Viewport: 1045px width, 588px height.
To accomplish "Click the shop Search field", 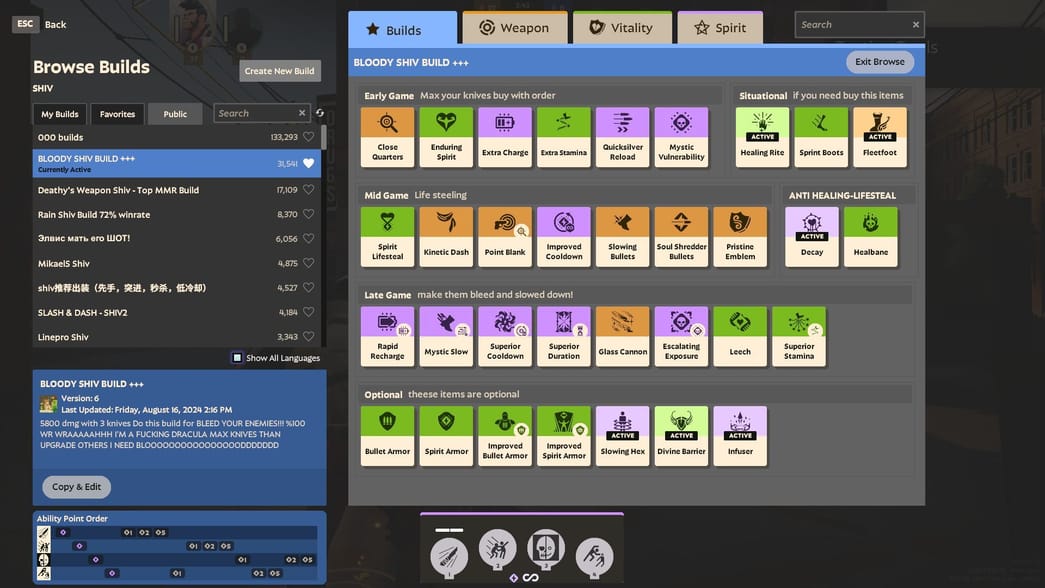I will pyautogui.click(x=852, y=25).
